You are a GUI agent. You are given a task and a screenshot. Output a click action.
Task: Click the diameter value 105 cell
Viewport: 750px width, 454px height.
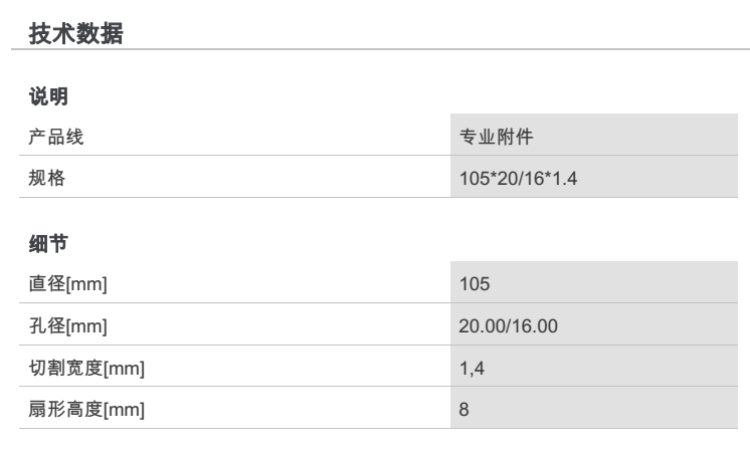coord(474,284)
